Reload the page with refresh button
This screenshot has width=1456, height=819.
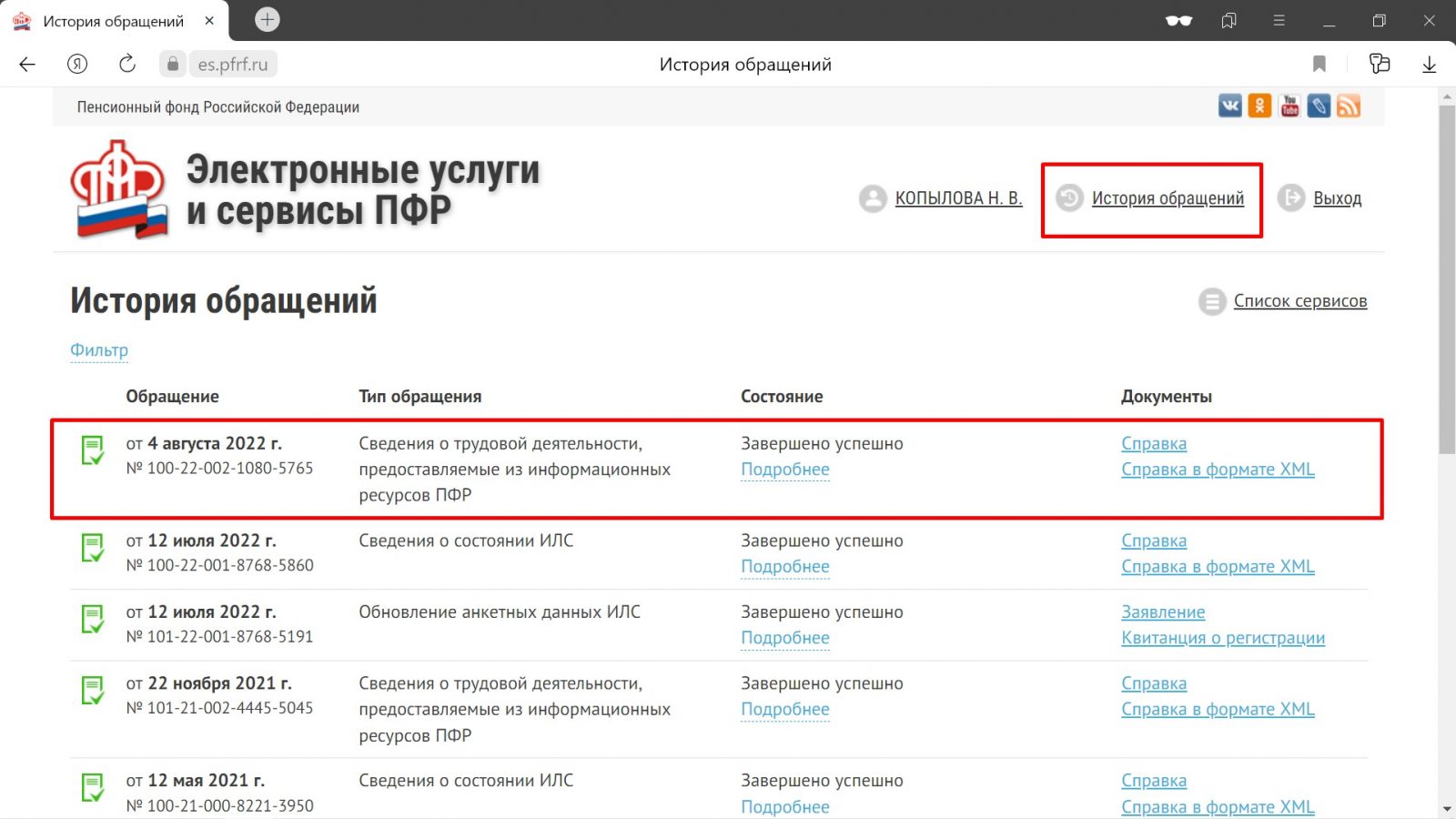[x=127, y=64]
